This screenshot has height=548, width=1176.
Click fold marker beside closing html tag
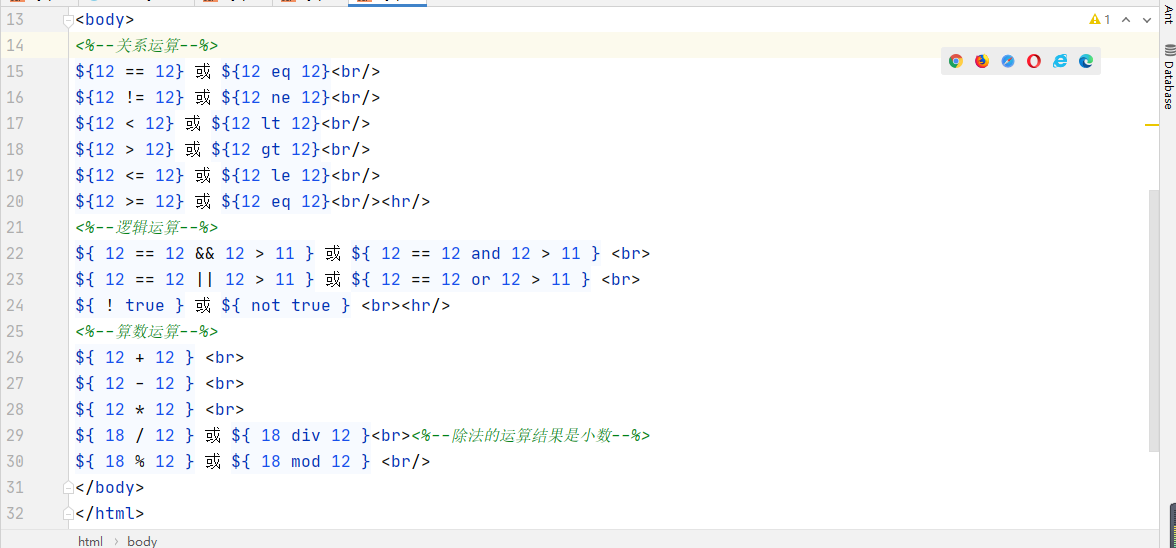tap(68, 514)
